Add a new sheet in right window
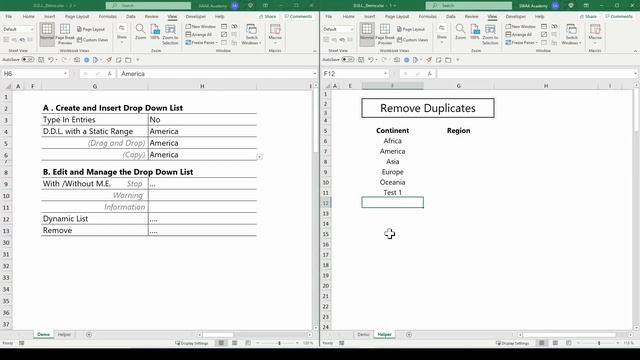640x360 pixels. [x=409, y=335]
